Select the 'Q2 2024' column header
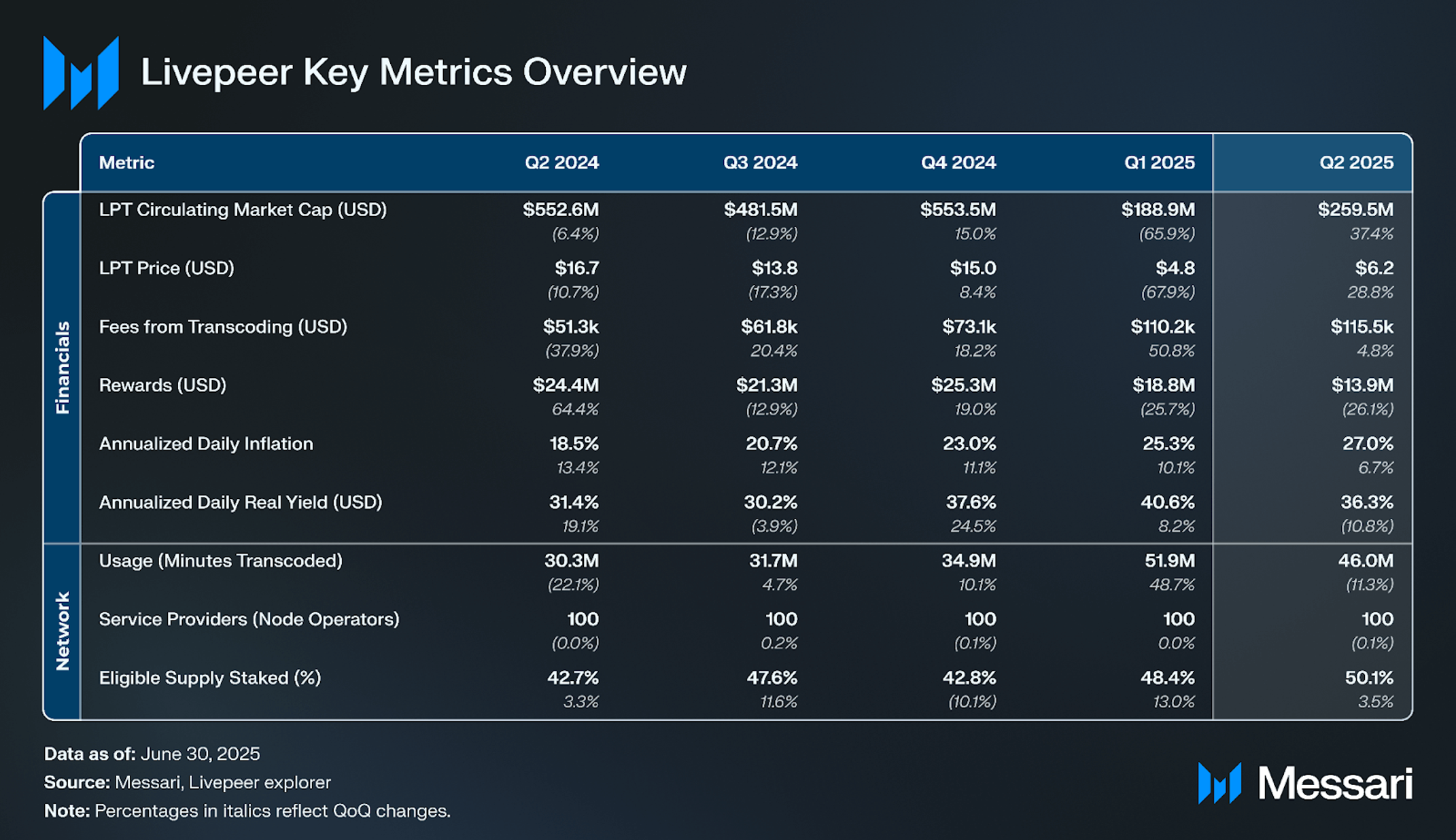 pos(561,162)
